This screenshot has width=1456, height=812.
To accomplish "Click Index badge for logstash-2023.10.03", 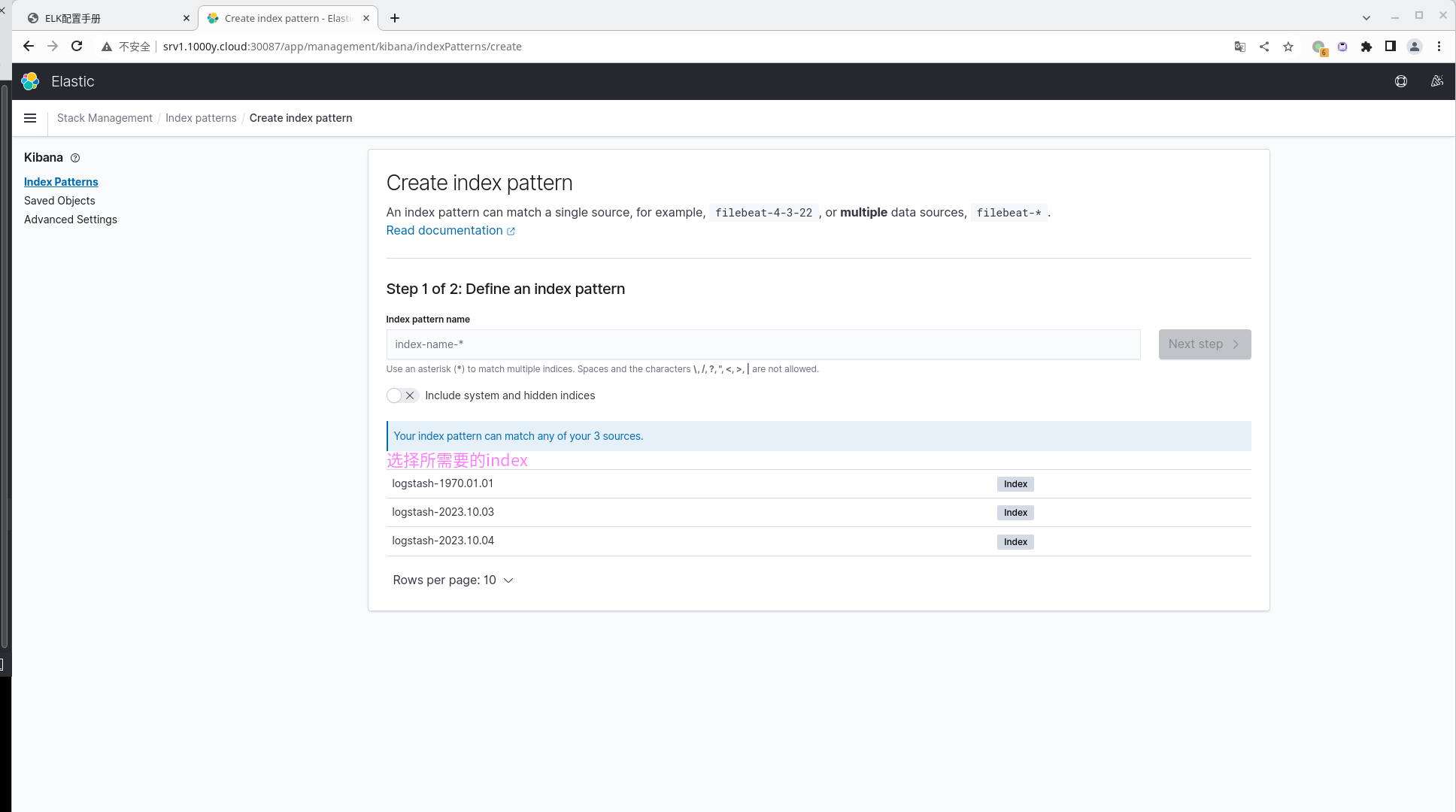I will pyautogui.click(x=1015, y=513).
